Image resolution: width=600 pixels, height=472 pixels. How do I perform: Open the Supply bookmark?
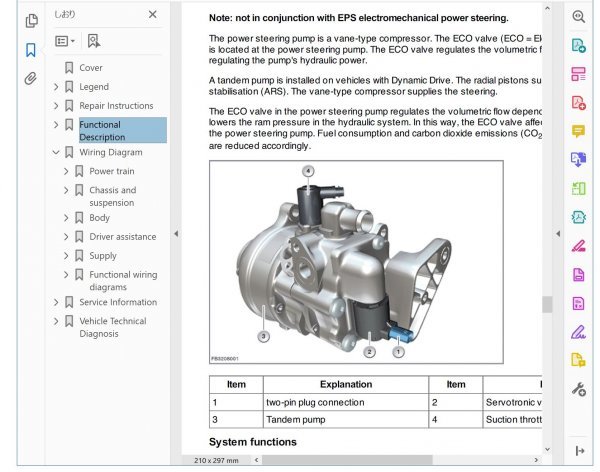[x=103, y=256]
